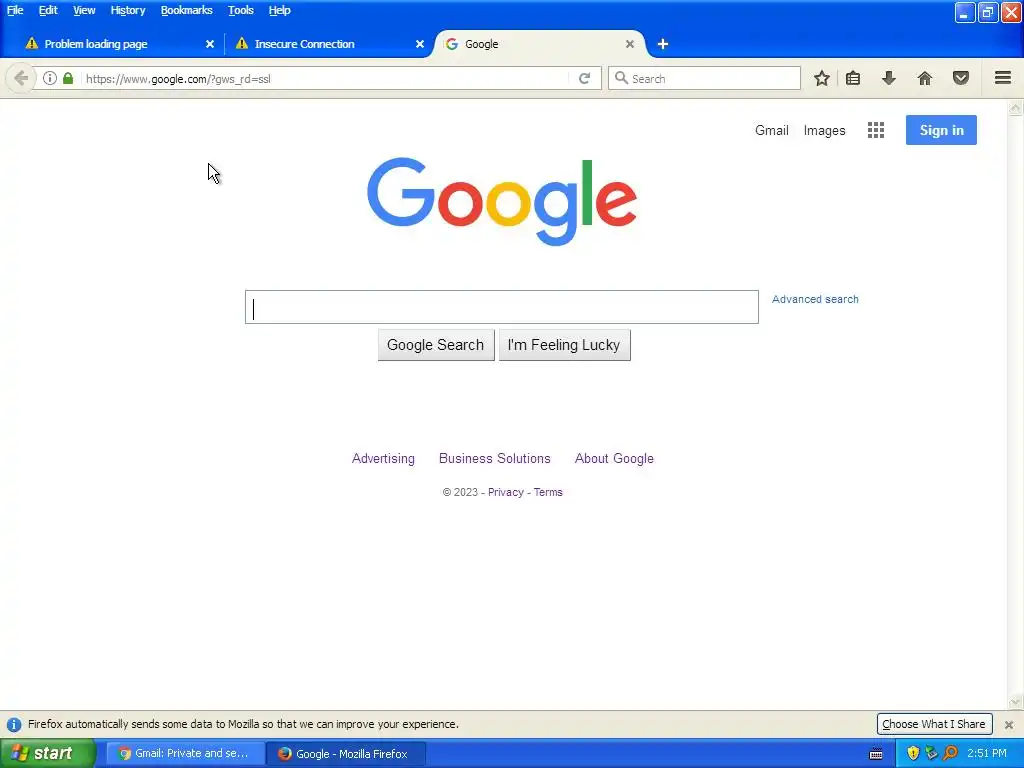The image size is (1024, 768).
Task: Open the on-screen keyboard taskbar icon
Action: pos(876,754)
